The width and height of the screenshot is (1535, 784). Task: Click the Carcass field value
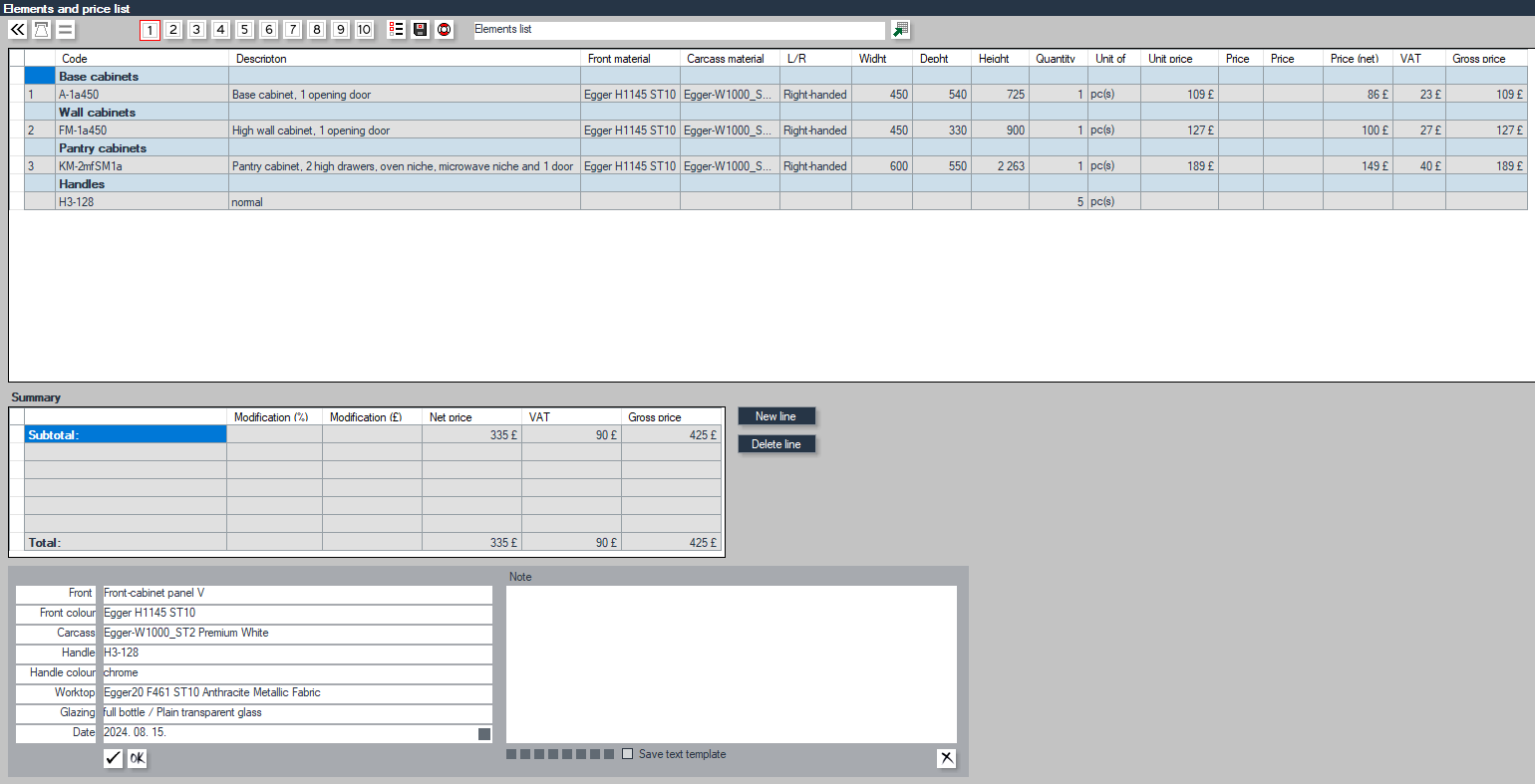tap(297, 634)
